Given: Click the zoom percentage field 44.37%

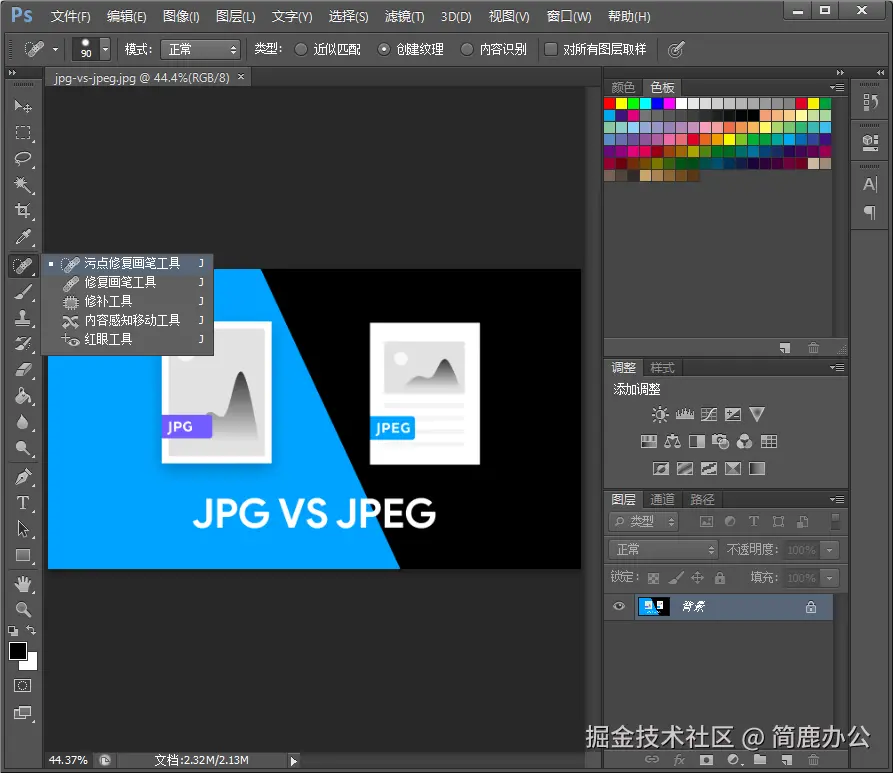Looking at the screenshot, I should [x=68, y=760].
